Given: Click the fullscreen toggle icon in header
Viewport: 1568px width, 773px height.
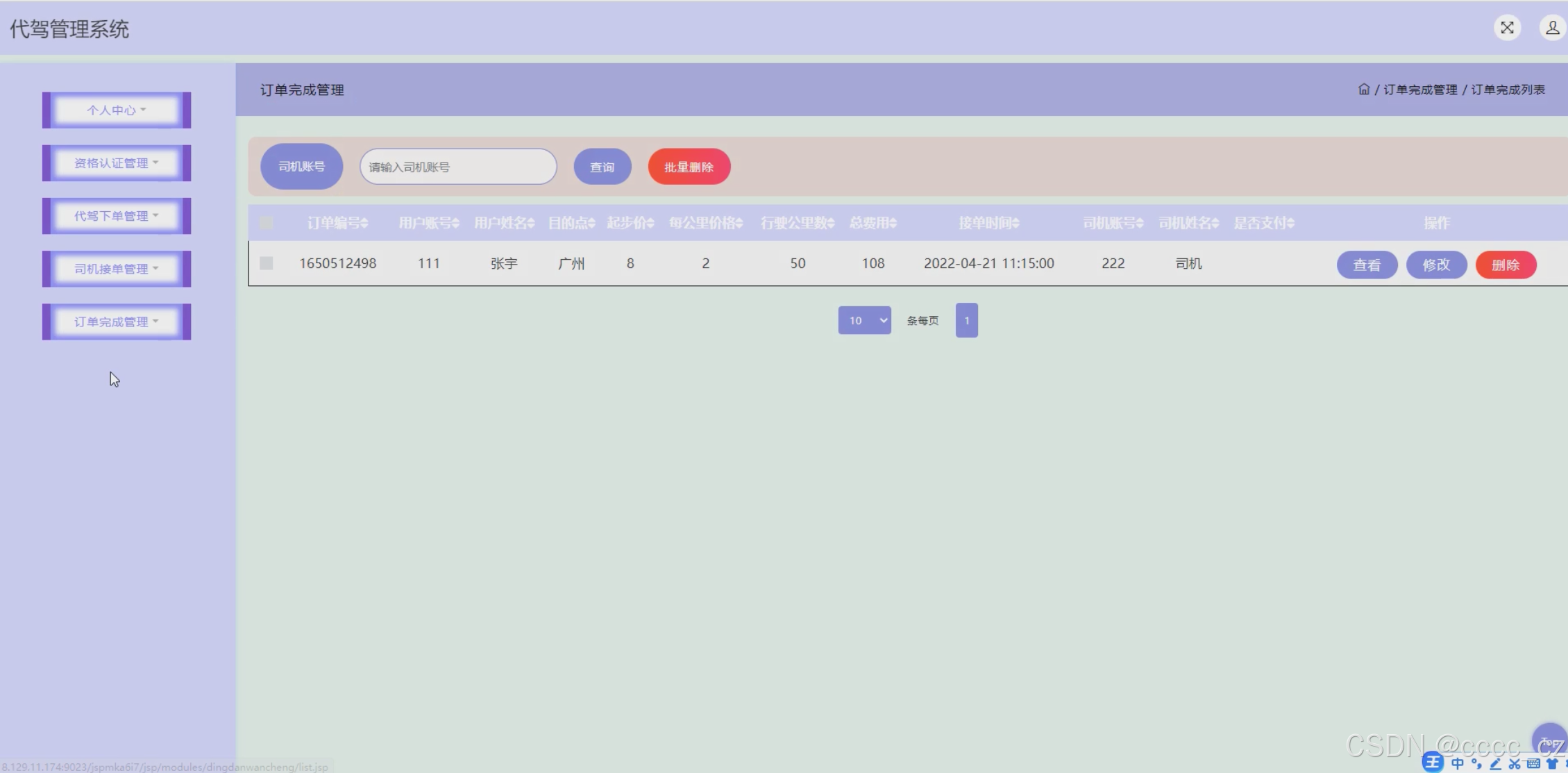Looking at the screenshot, I should click(x=1507, y=28).
